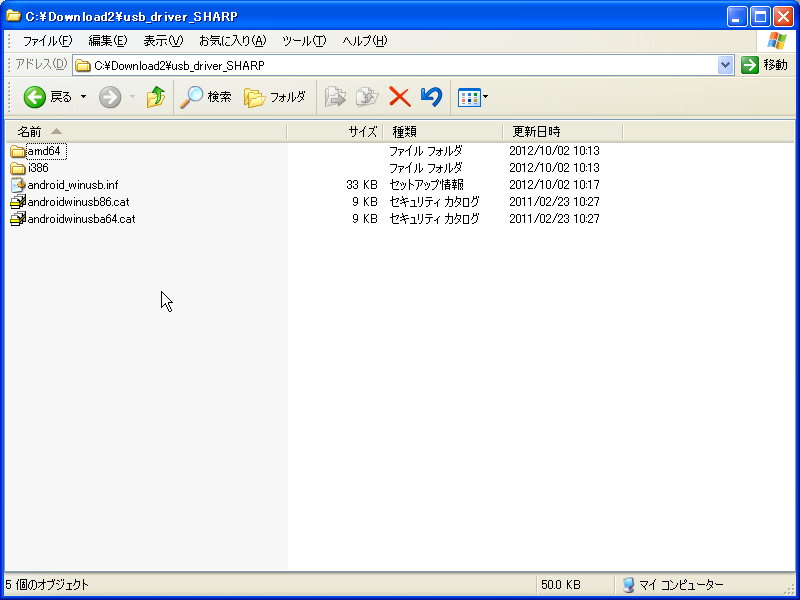Screen dimensions: 800x600
Task: Click the green Back arrow button
Action: 35,97
